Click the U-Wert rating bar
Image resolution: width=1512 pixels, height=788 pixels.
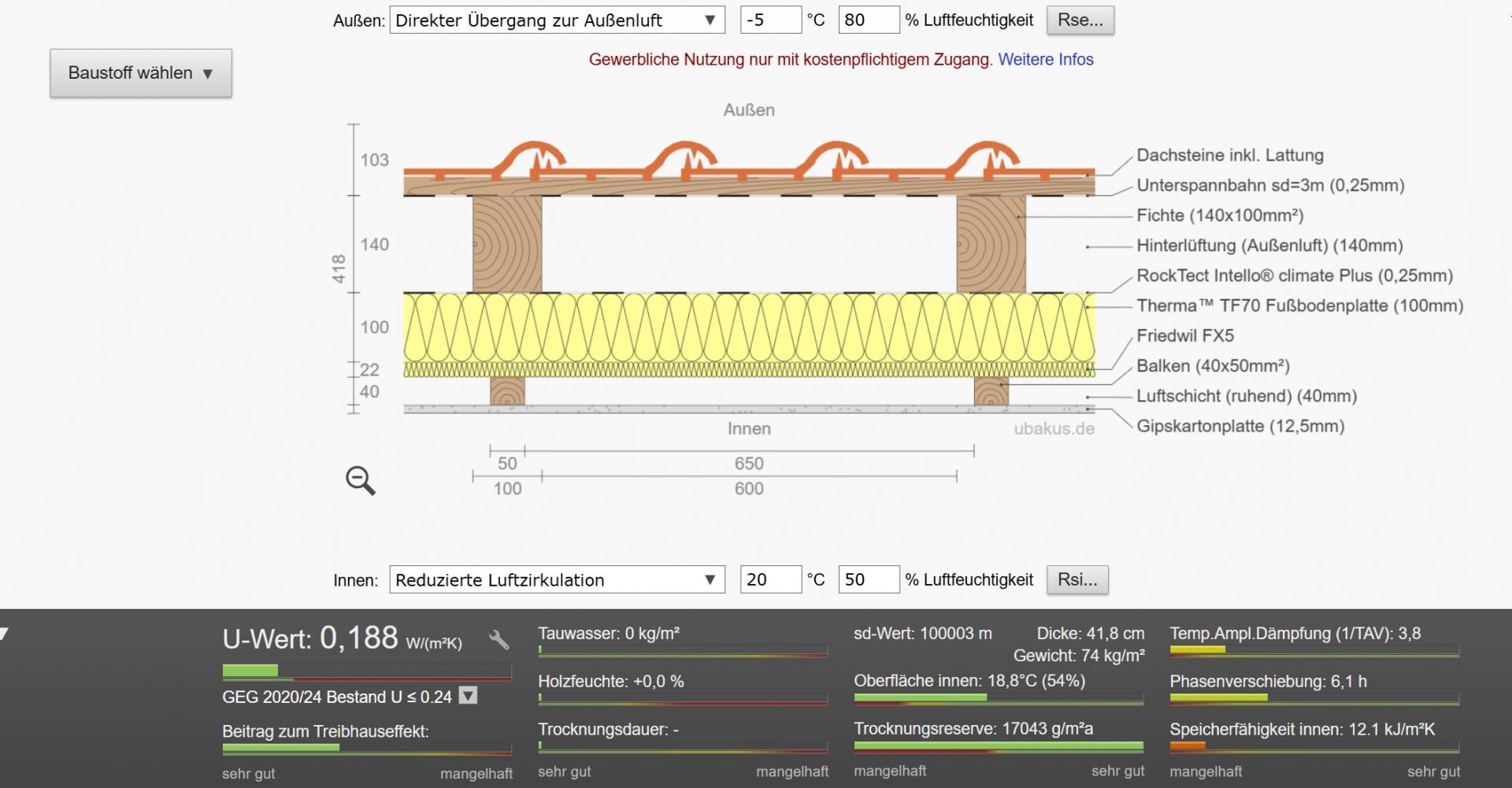coord(366,671)
